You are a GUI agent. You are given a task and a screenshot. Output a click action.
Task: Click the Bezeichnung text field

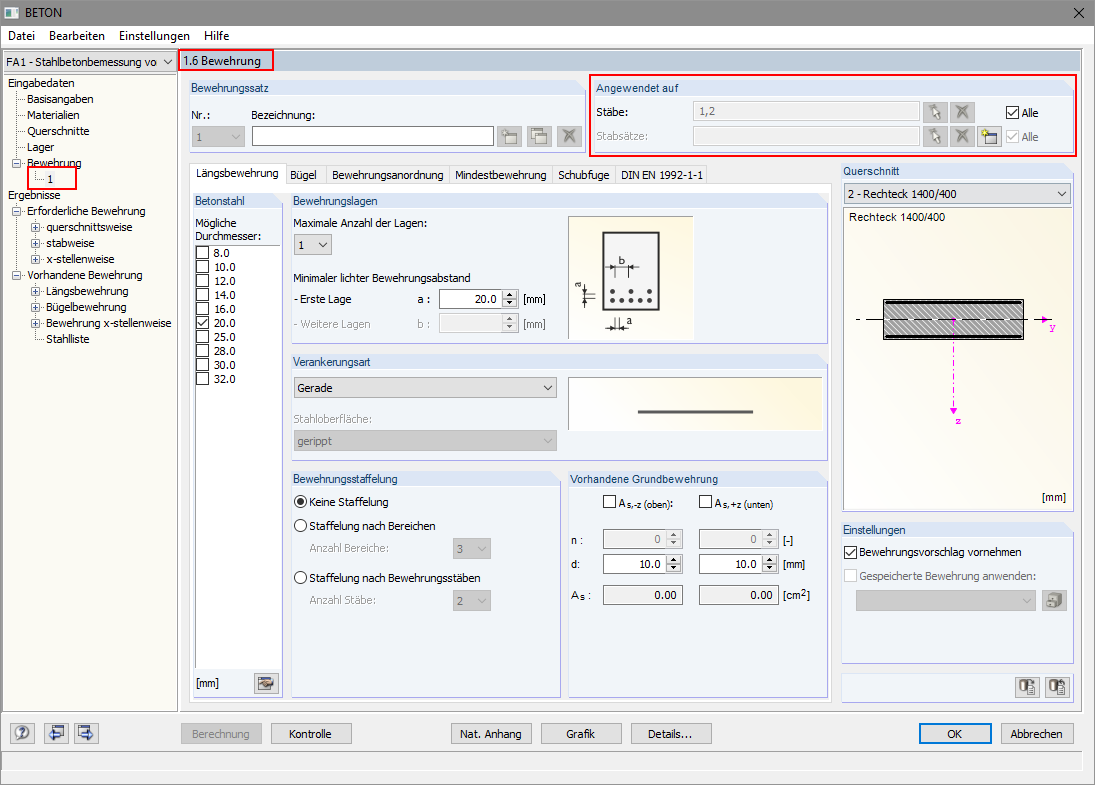coord(373,136)
